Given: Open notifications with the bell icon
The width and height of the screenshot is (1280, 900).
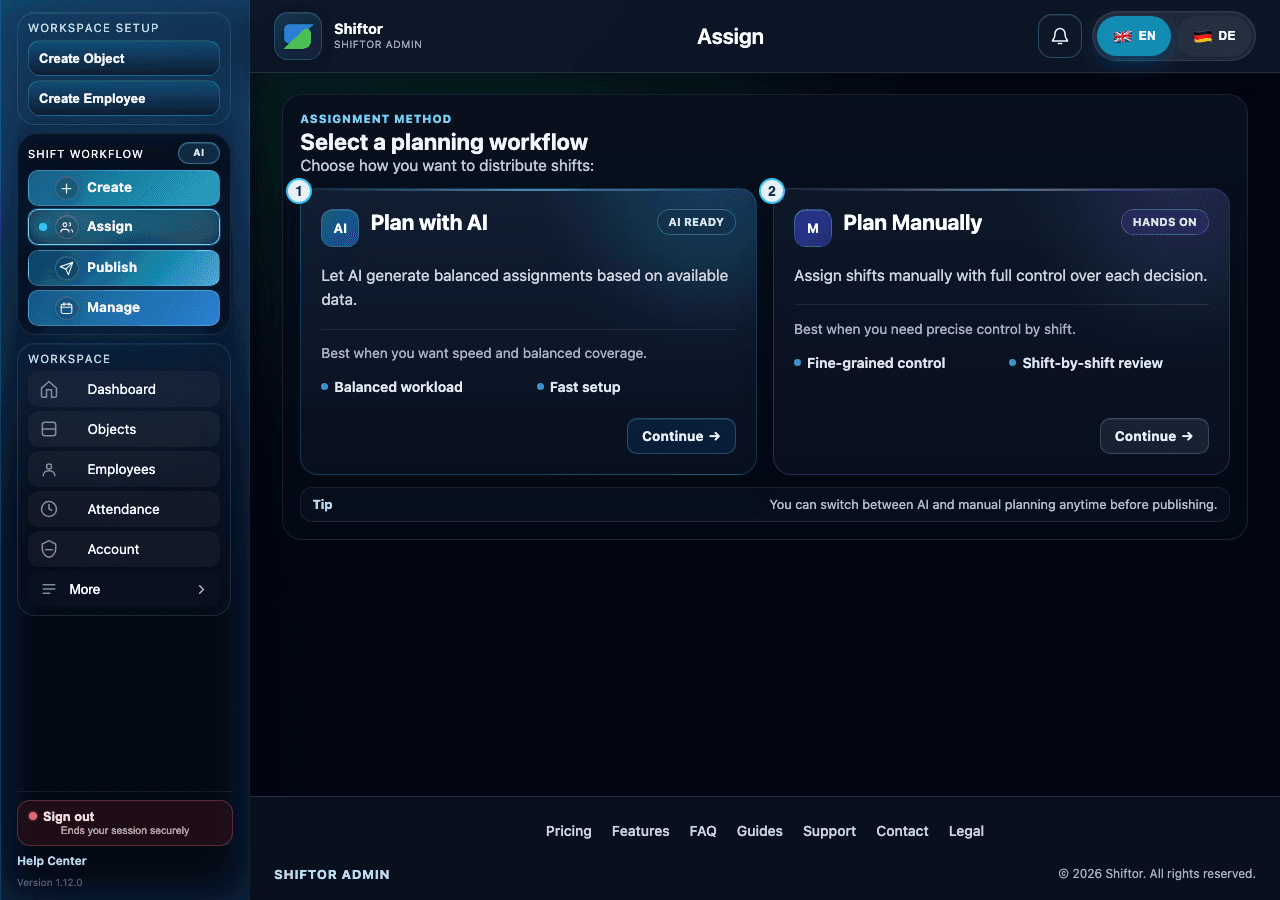Looking at the screenshot, I should [x=1060, y=36].
